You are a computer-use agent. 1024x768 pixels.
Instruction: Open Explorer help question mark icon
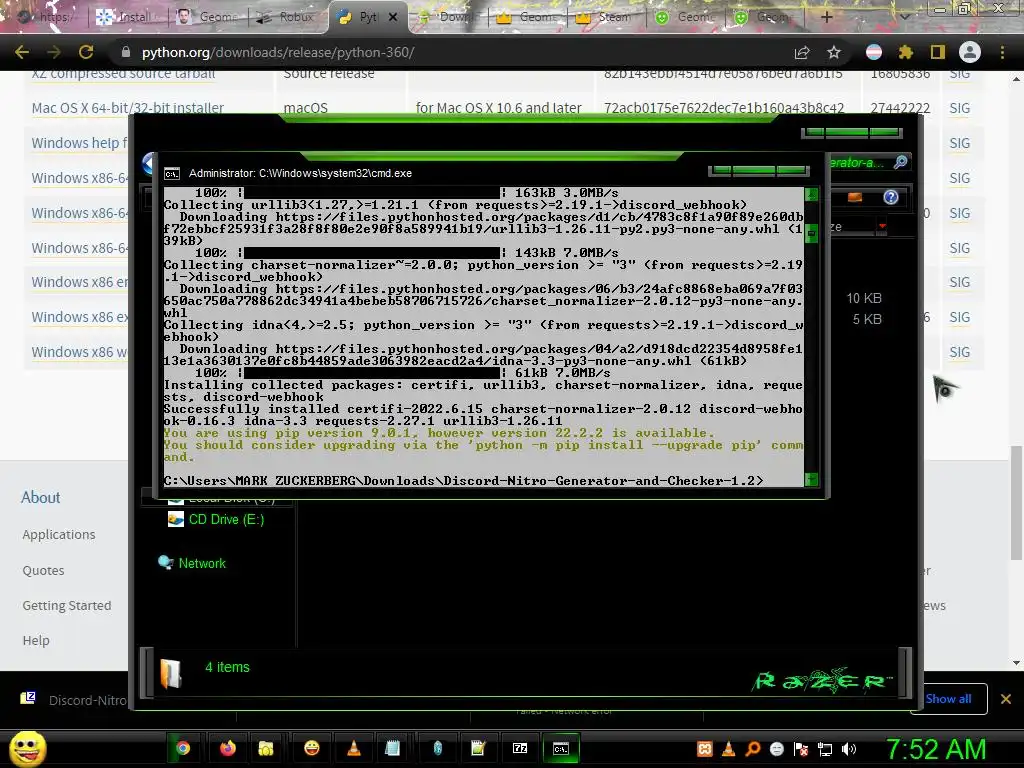(891, 197)
